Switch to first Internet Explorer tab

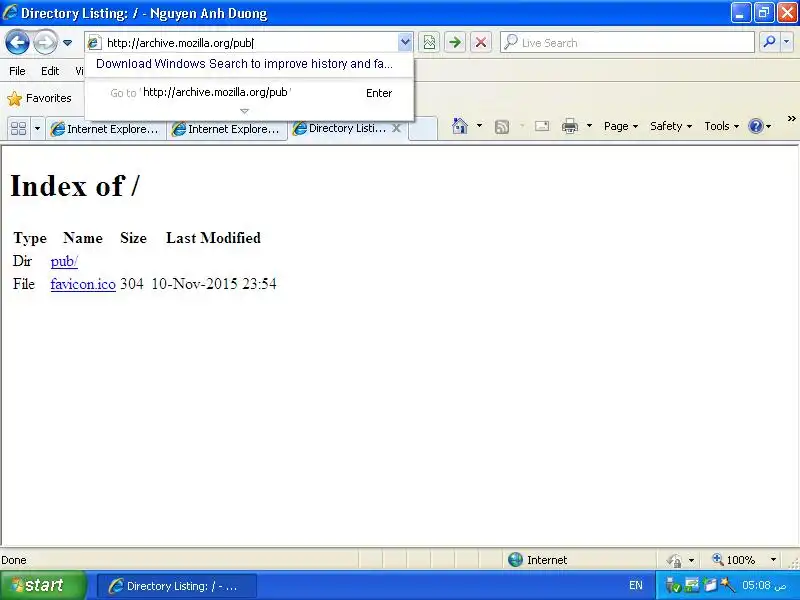point(107,129)
